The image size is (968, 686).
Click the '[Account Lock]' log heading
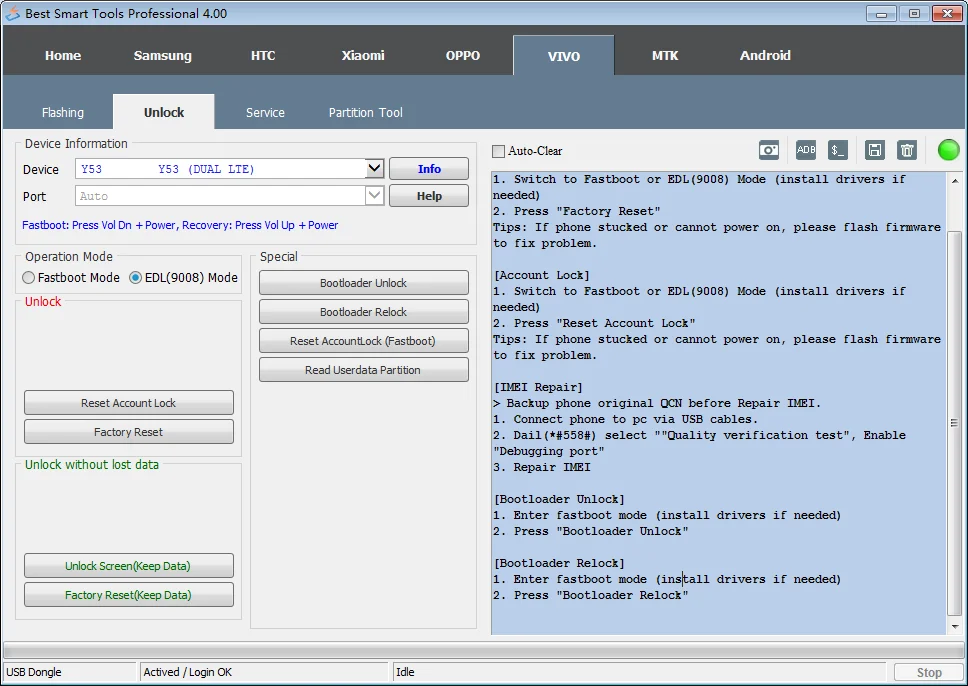[541, 275]
